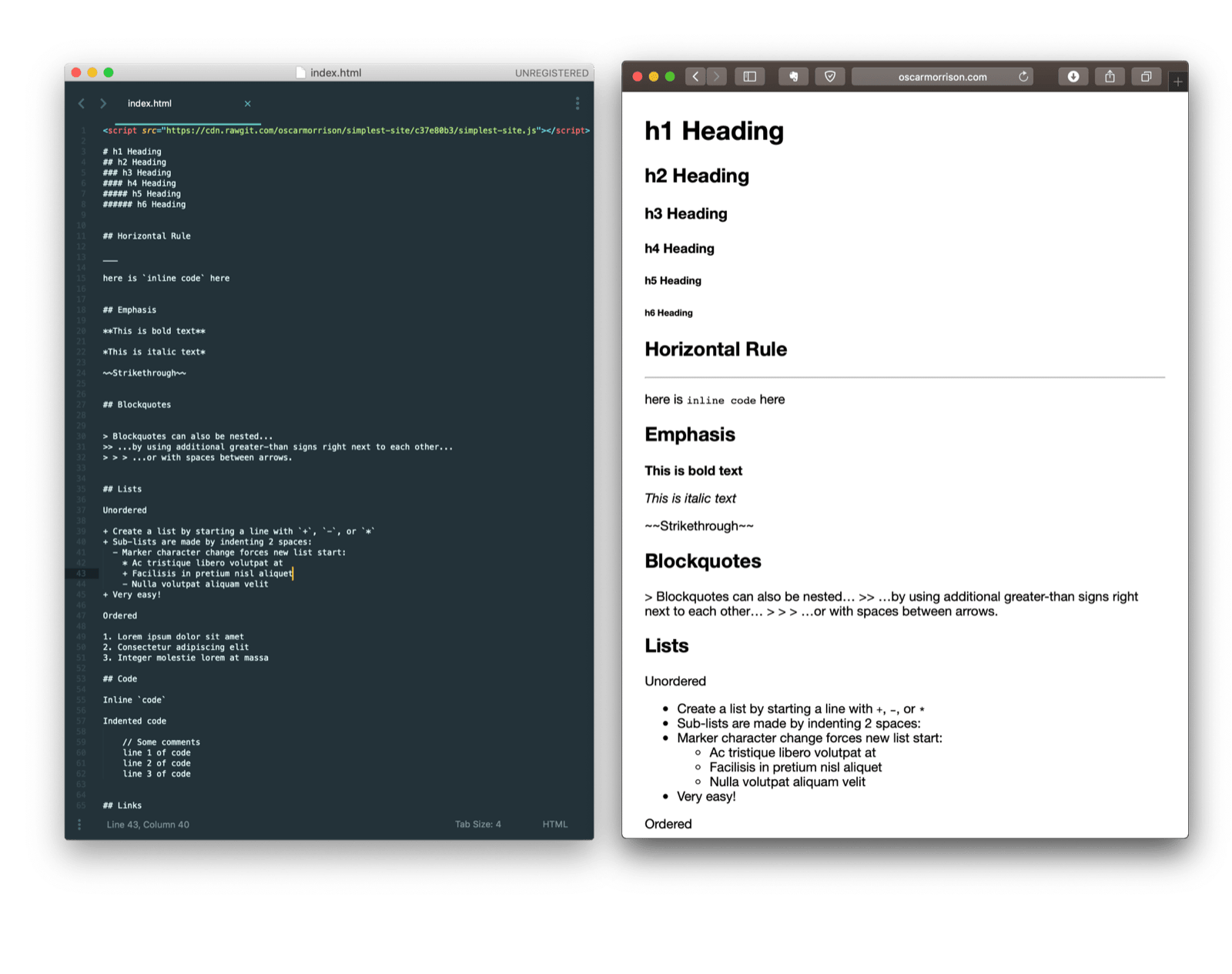The width and height of the screenshot is (1232, 974).
Task: Click the three-dot icon in Sublime's status bar
Action: pyautogui.click(x=79, y=824)
